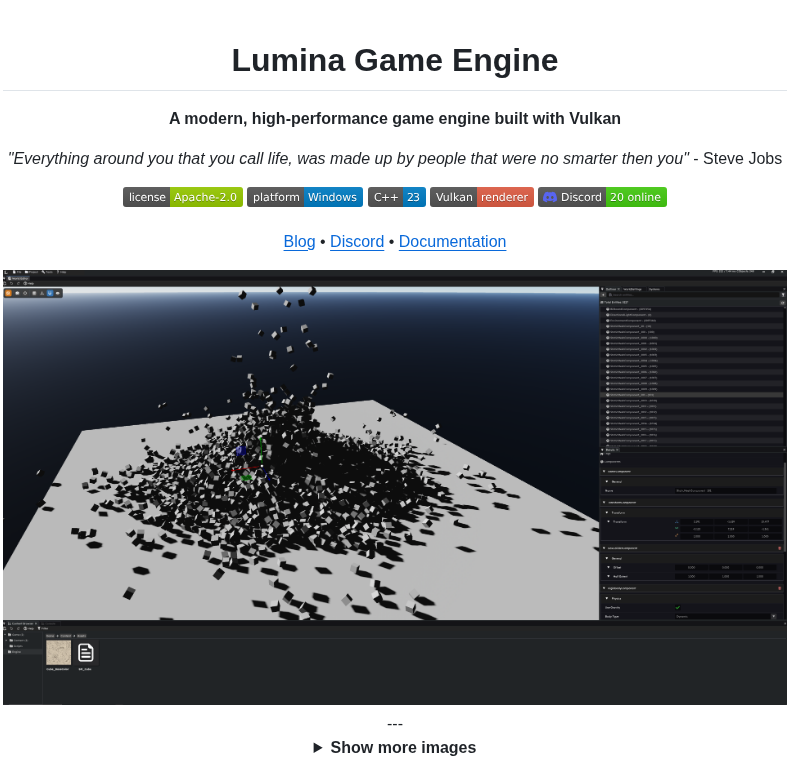Open the Lumina editor screenshot image
Screen dimensions: 789x777
coord(394,487)
